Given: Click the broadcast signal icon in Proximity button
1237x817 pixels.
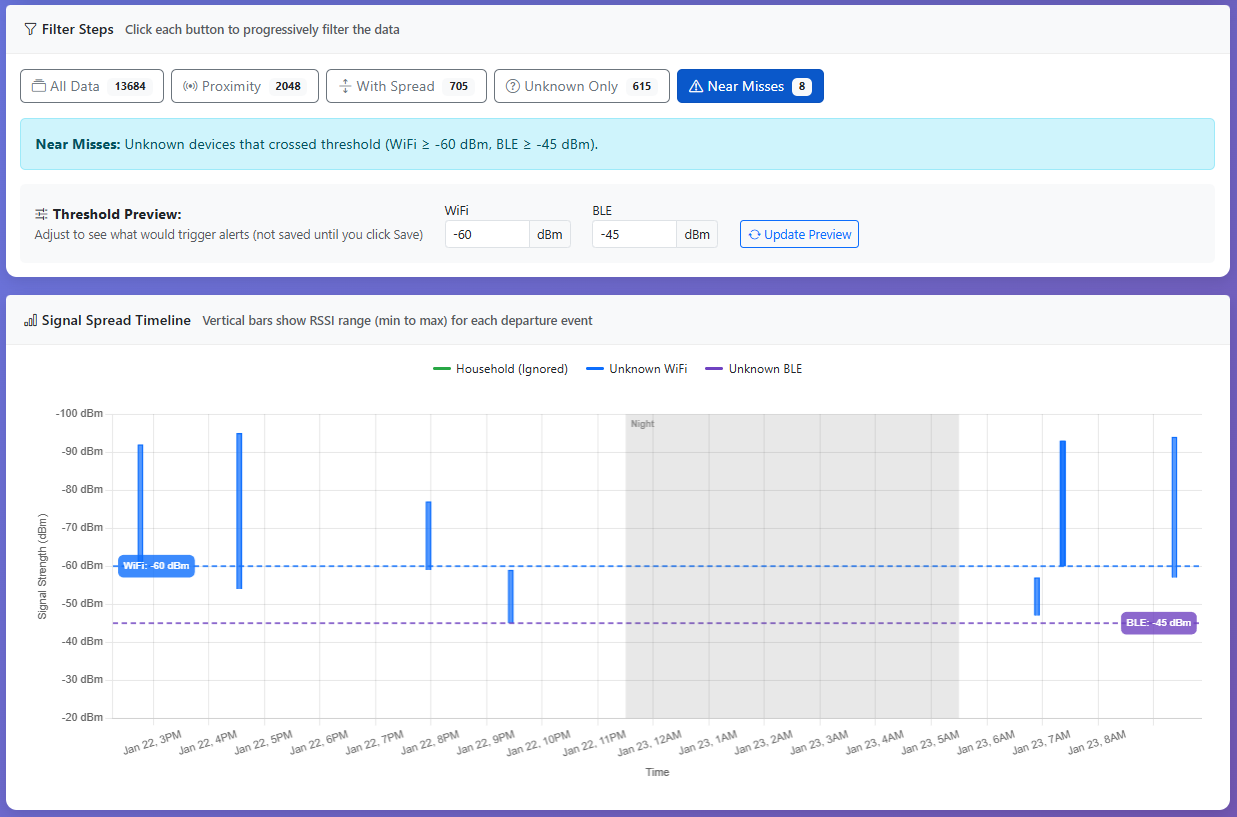Looking at the screenshot, I should (190, 86).
